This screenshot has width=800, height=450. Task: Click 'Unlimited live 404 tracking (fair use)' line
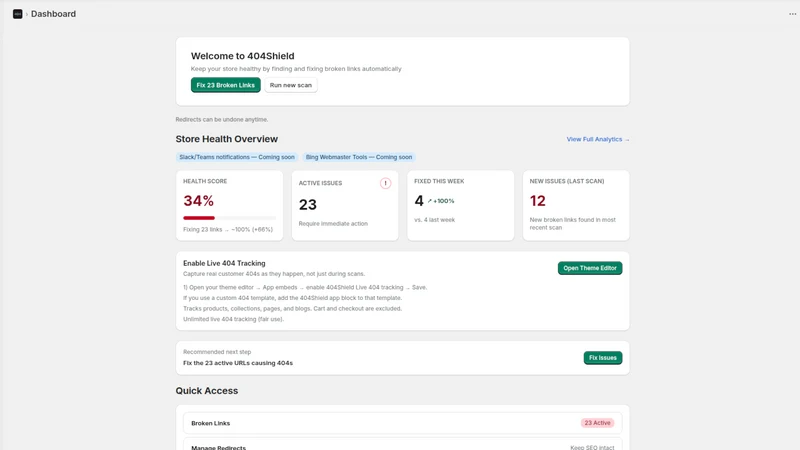tap(233, 319)
